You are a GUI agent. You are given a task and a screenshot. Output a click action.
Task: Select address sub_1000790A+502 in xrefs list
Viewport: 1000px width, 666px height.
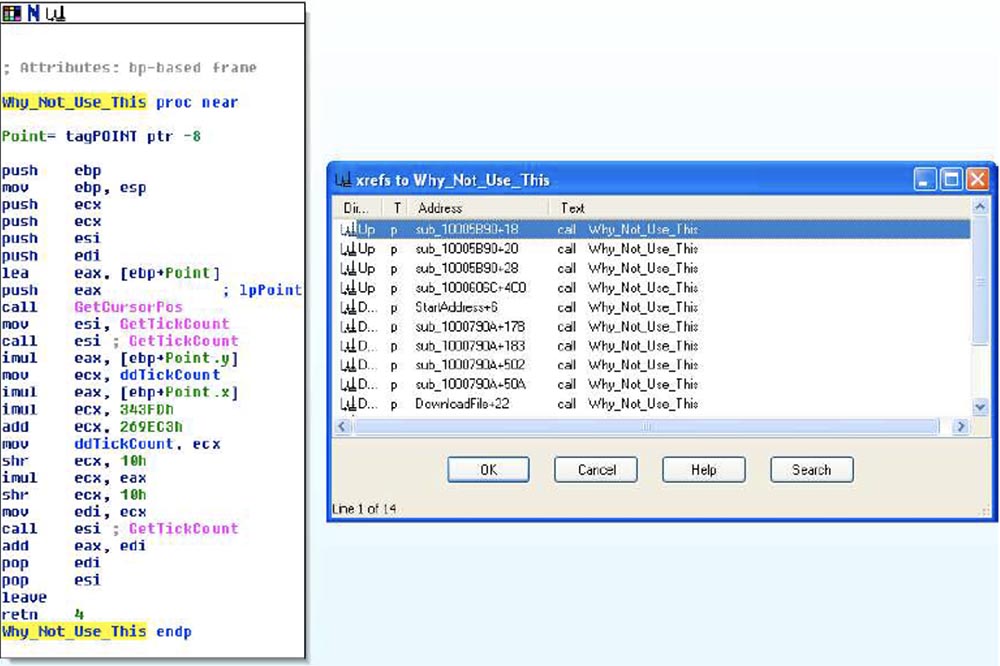[x=470, y=365]
